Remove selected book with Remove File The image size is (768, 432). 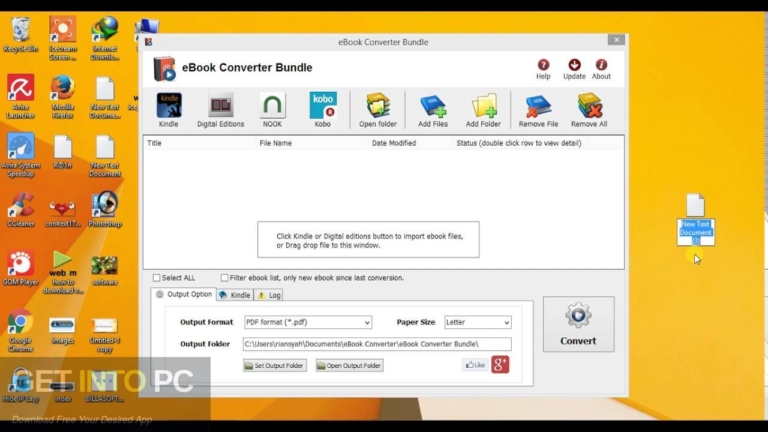[x=538, y=110]
